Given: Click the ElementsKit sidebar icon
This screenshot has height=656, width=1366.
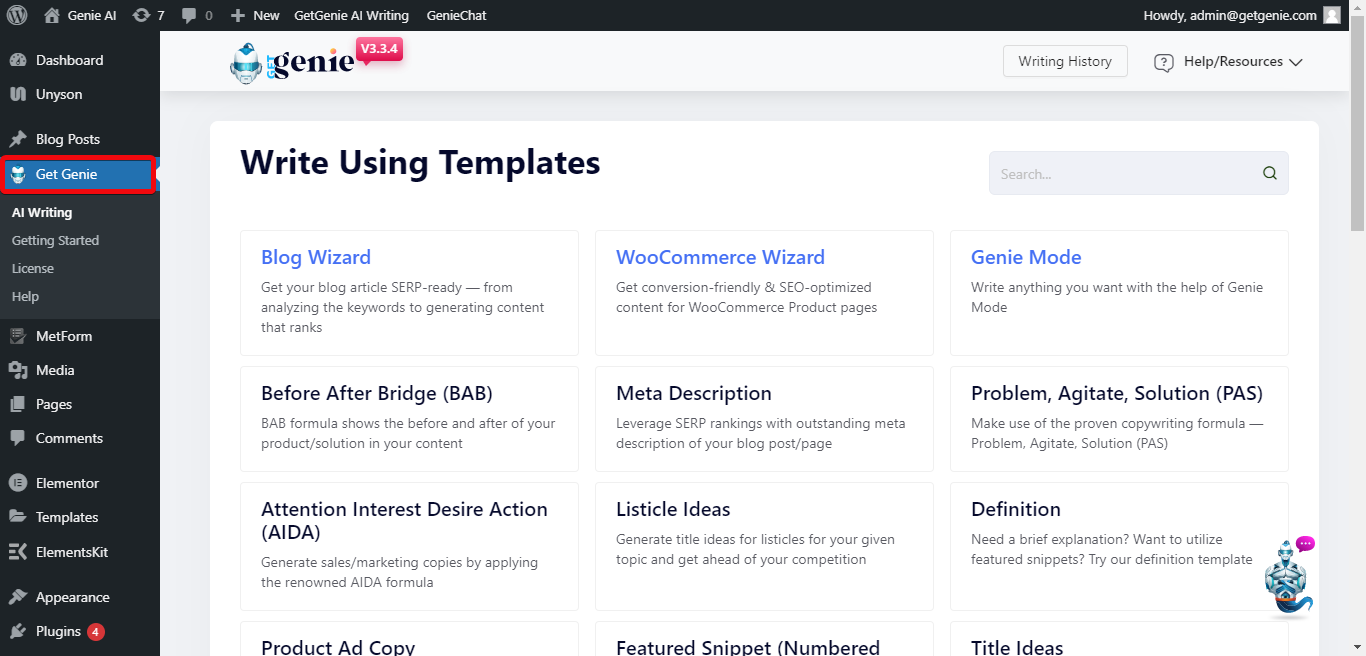Looking at the screenshot, I should [18, 552].
